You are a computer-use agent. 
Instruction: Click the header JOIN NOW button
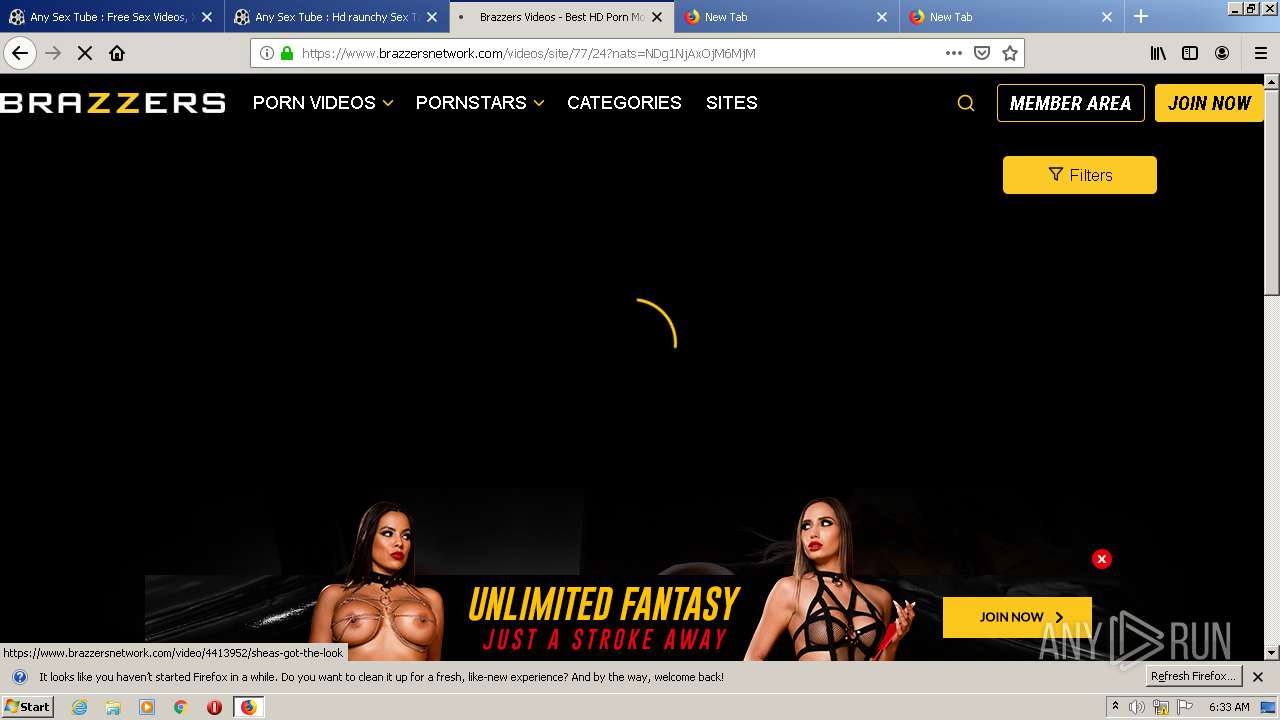click(x=1210, y=103)
